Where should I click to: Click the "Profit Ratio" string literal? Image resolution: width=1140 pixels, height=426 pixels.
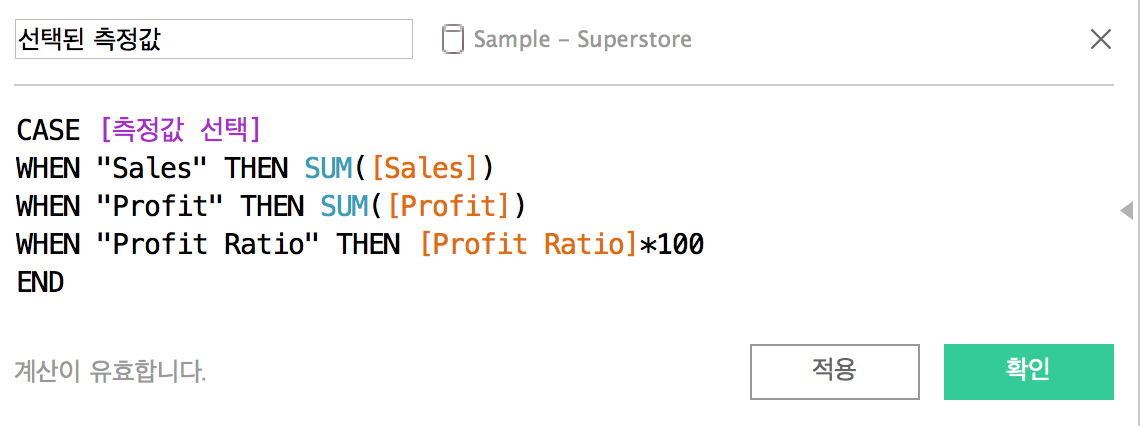pos(209,245)
